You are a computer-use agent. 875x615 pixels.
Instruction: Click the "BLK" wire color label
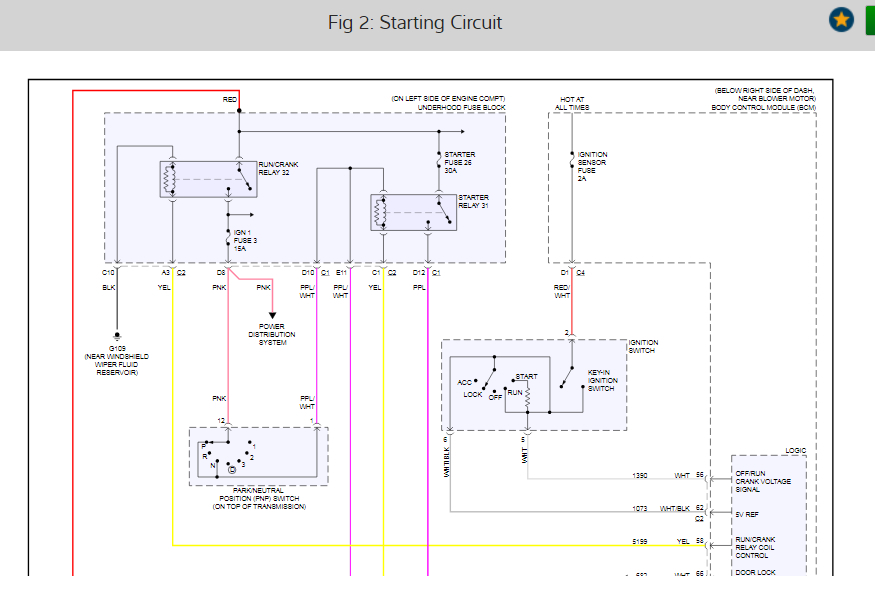coord(108,287)
